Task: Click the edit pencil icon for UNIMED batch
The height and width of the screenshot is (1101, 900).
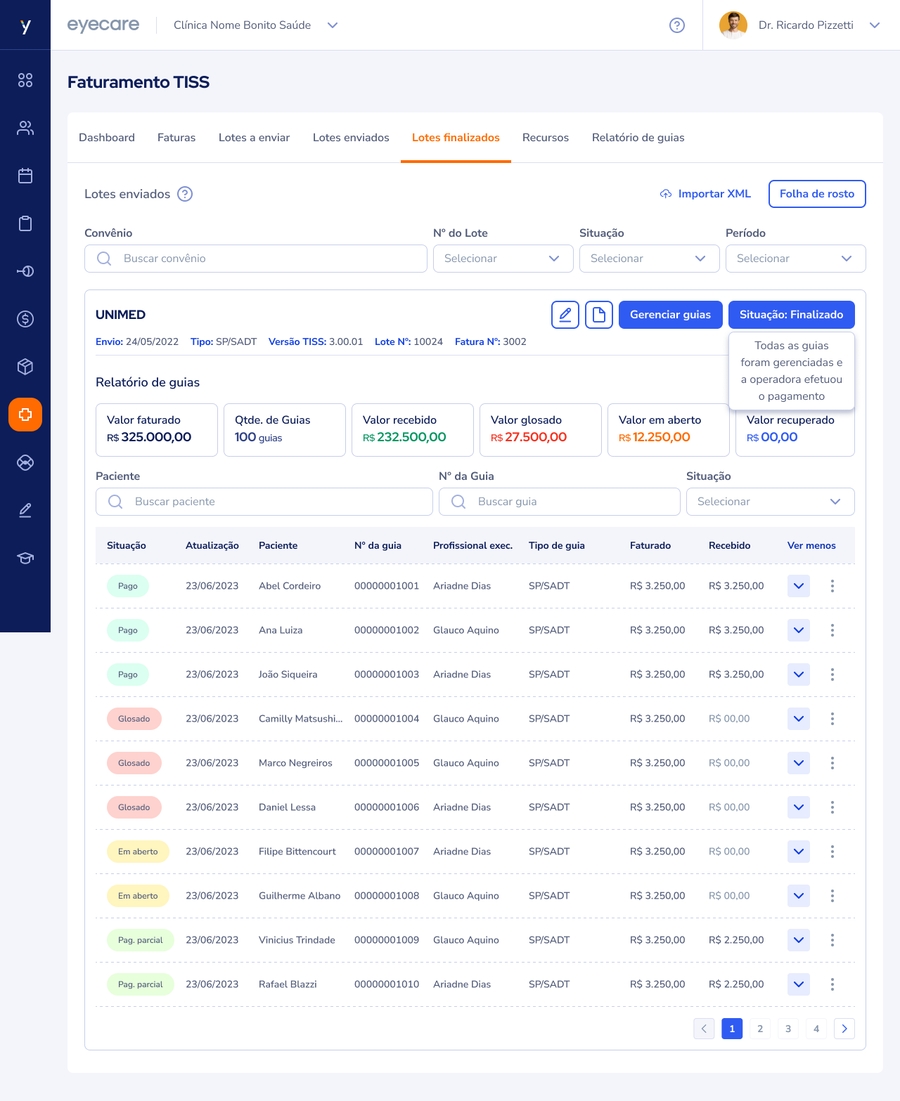Action: 565,315
